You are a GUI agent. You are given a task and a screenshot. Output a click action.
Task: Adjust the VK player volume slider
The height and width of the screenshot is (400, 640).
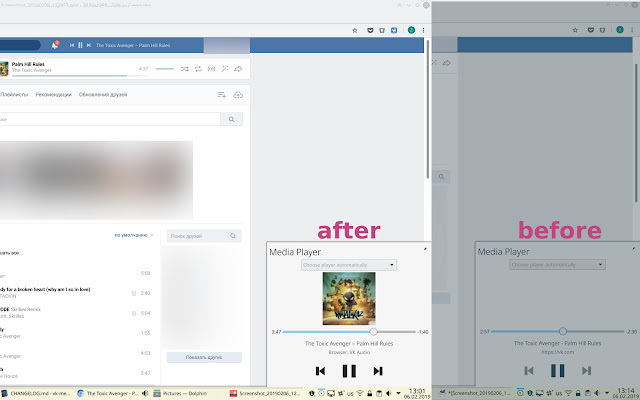point(165,69)
